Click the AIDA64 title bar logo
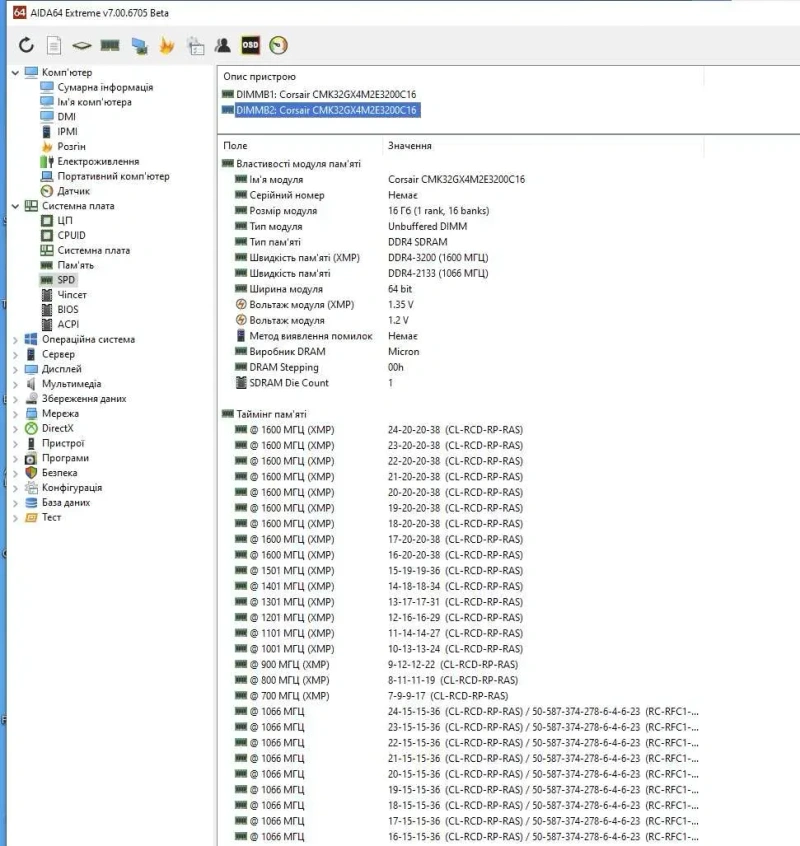The width and height of the screenshot is (800, 846). (x=19, y=12)
